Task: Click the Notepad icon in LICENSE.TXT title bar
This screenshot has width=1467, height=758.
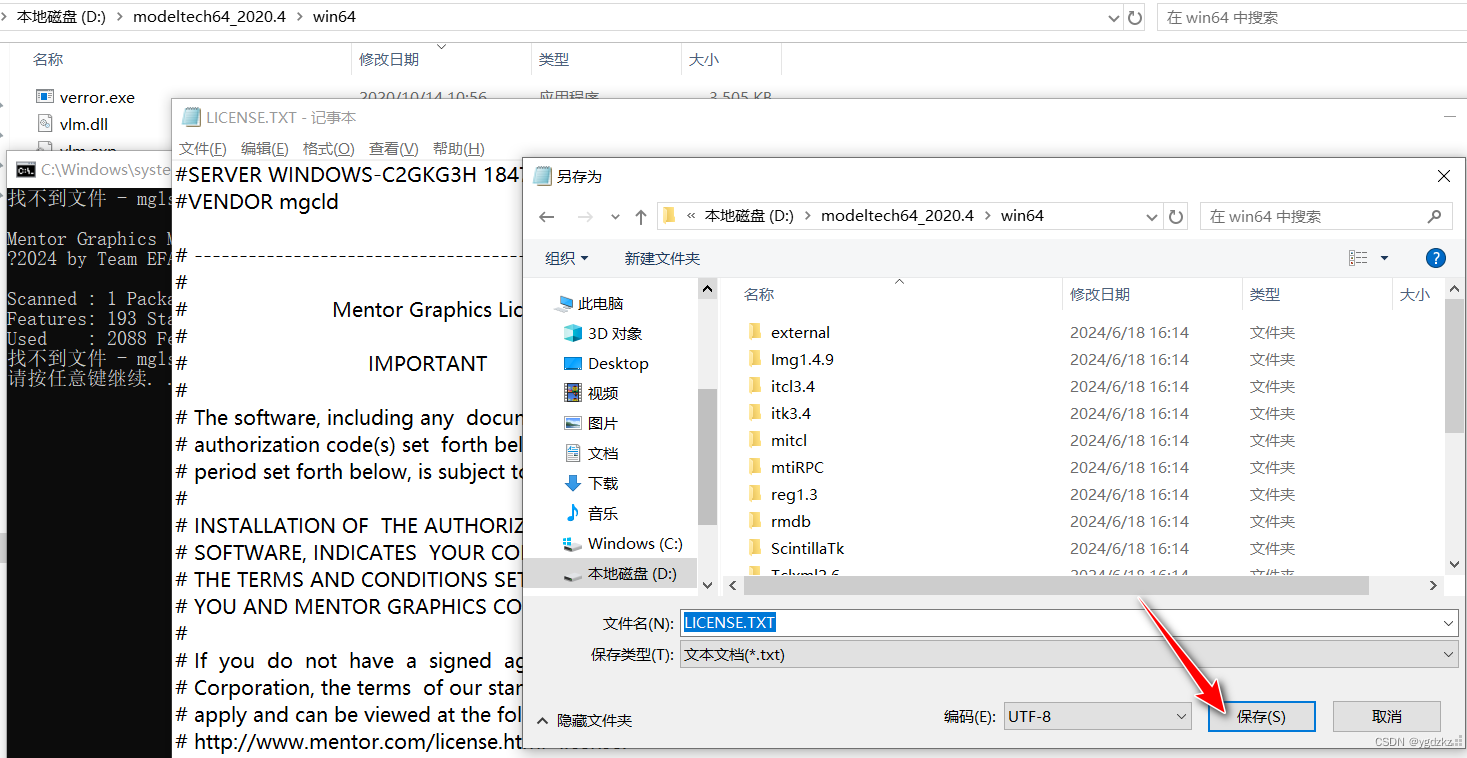Action: pyautogui.click(x=190, y=116)
